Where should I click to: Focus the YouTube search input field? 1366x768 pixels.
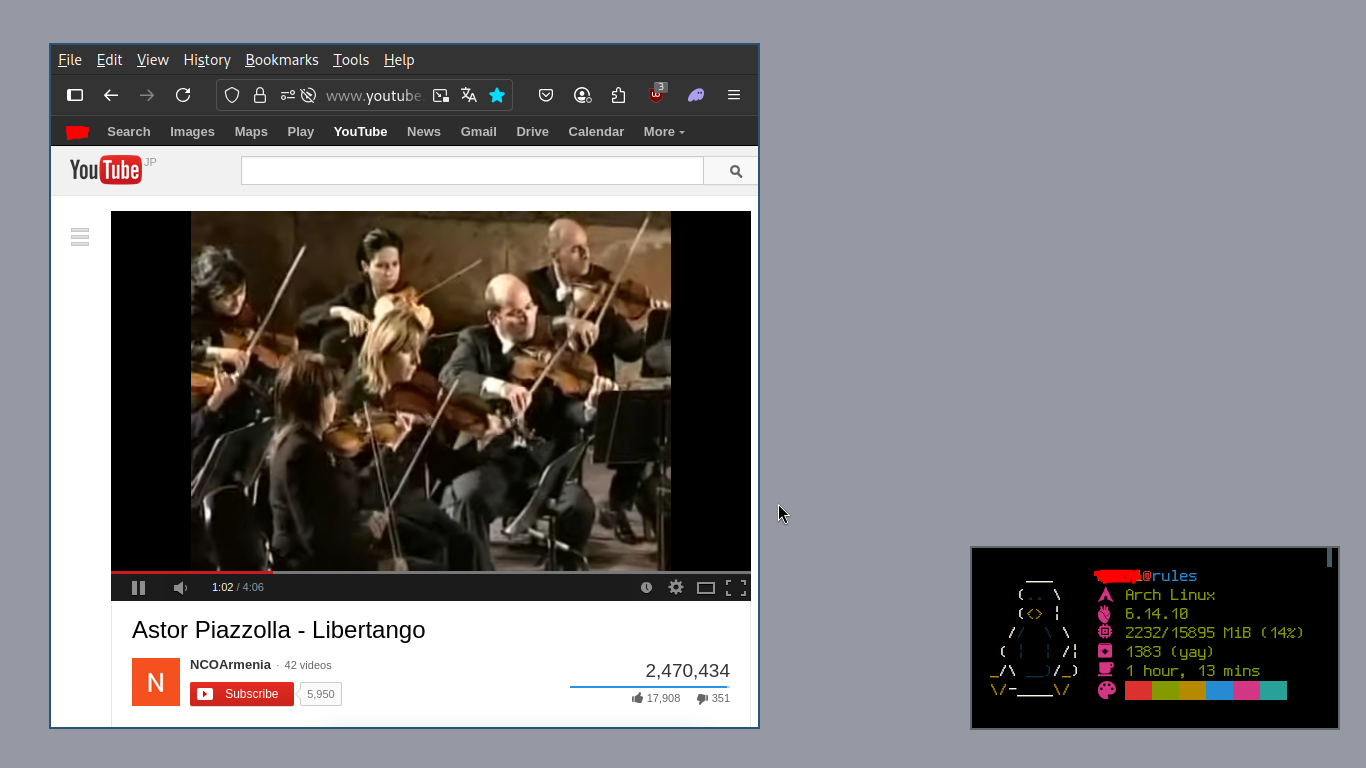pos(472,171)
